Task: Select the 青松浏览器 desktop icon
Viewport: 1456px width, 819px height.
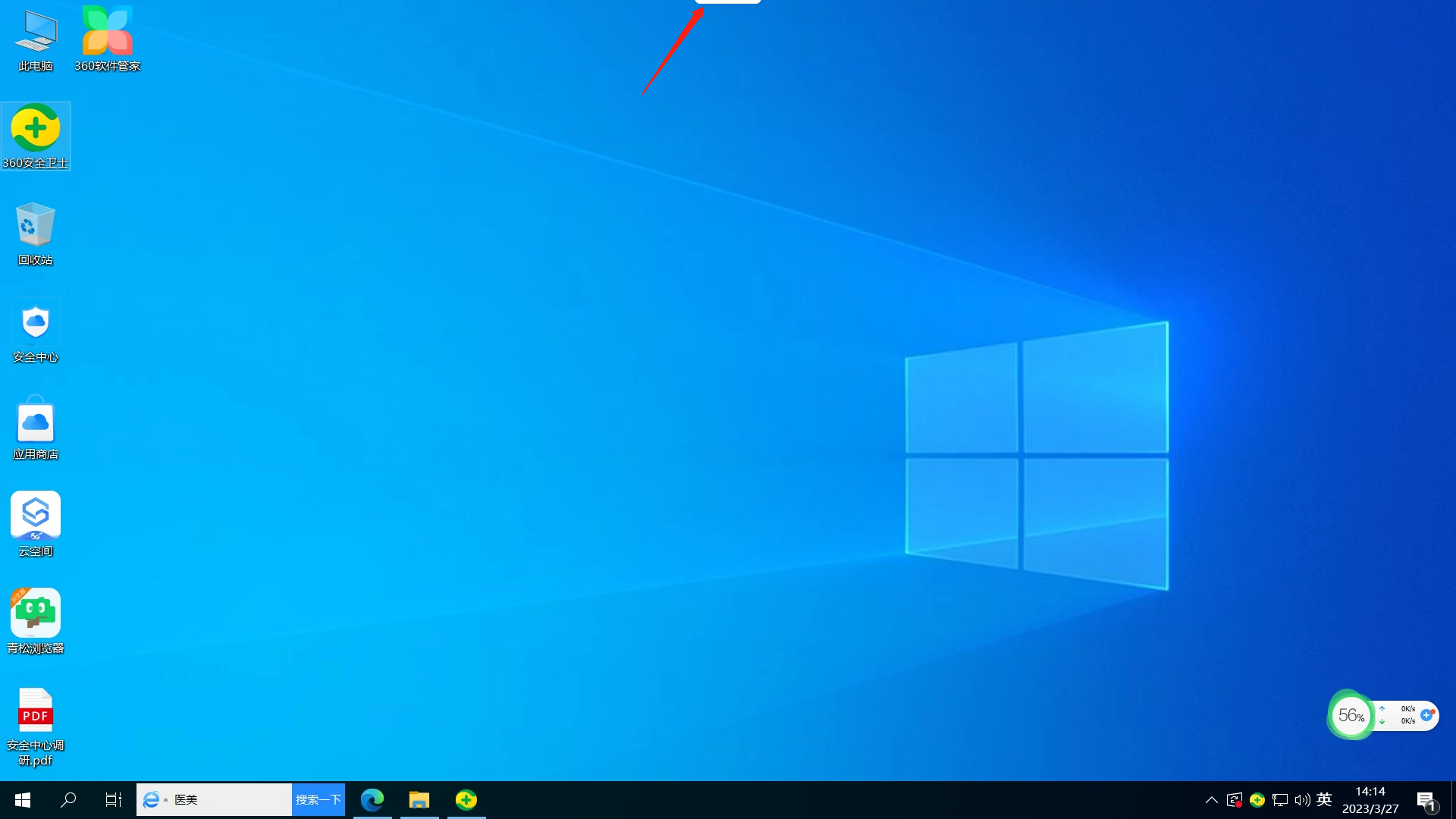Action: [36, 613]
